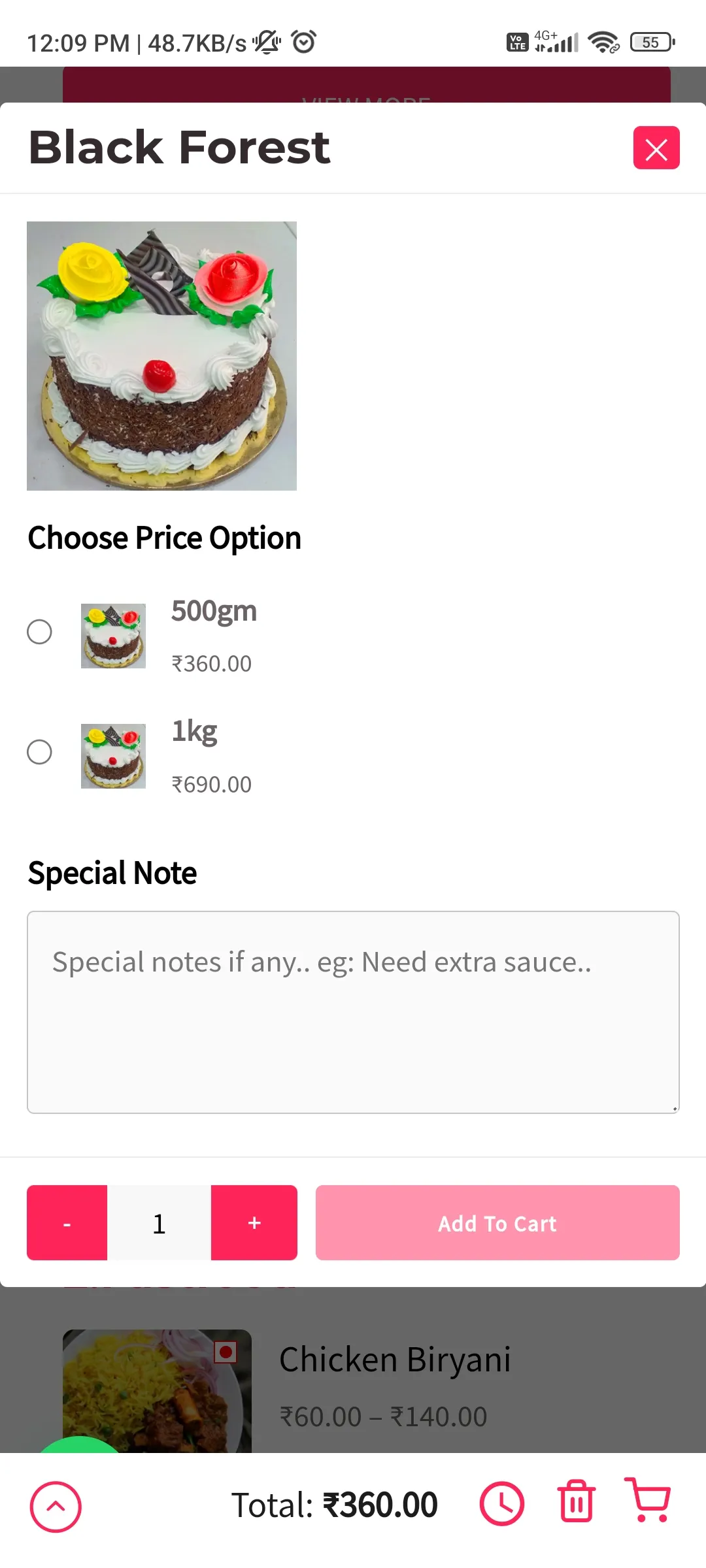Tap the alarm icon in status bar

point(304,42)
